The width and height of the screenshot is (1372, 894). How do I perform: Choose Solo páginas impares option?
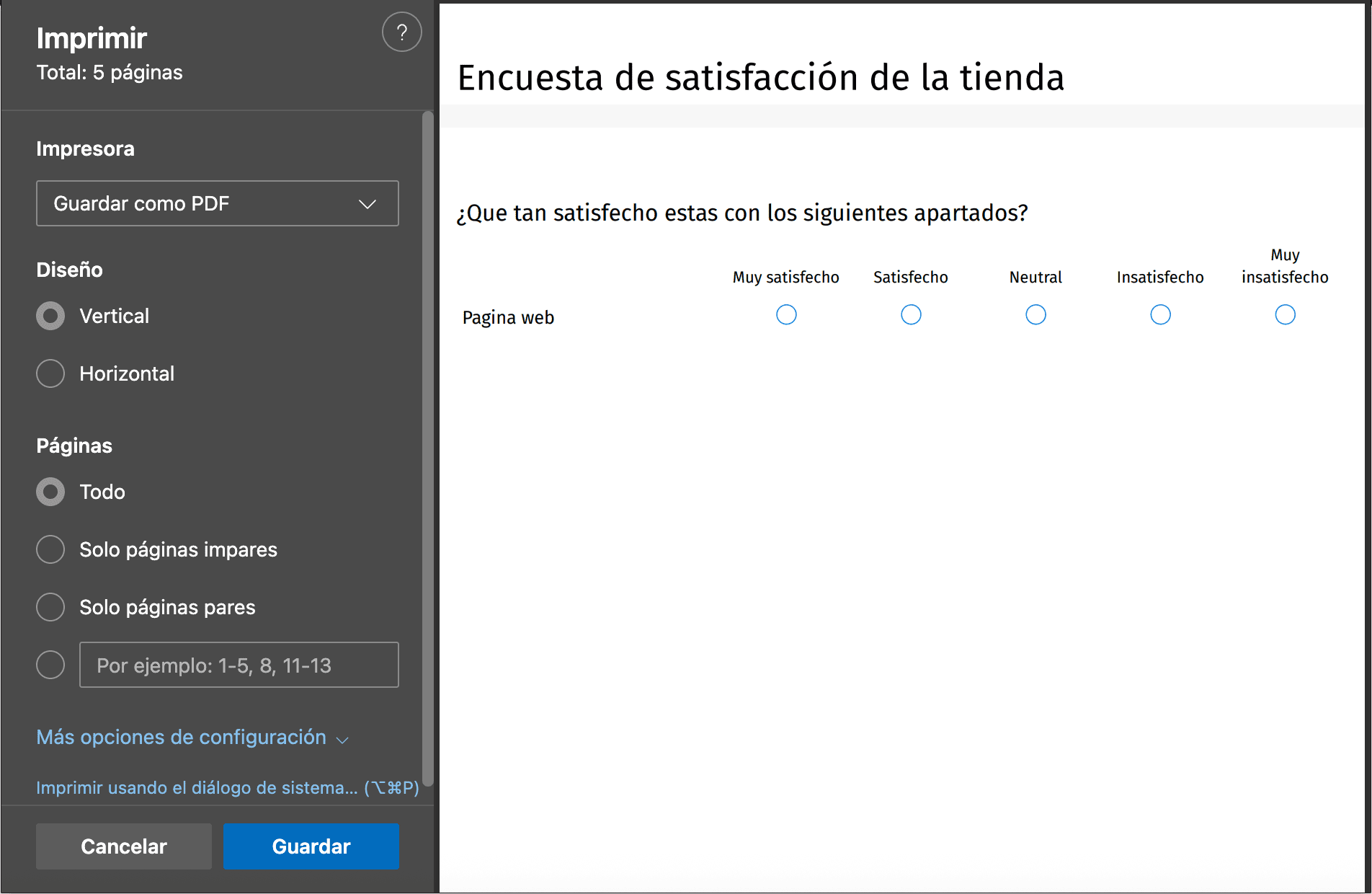pyautogui.click(x=50, y=549)
